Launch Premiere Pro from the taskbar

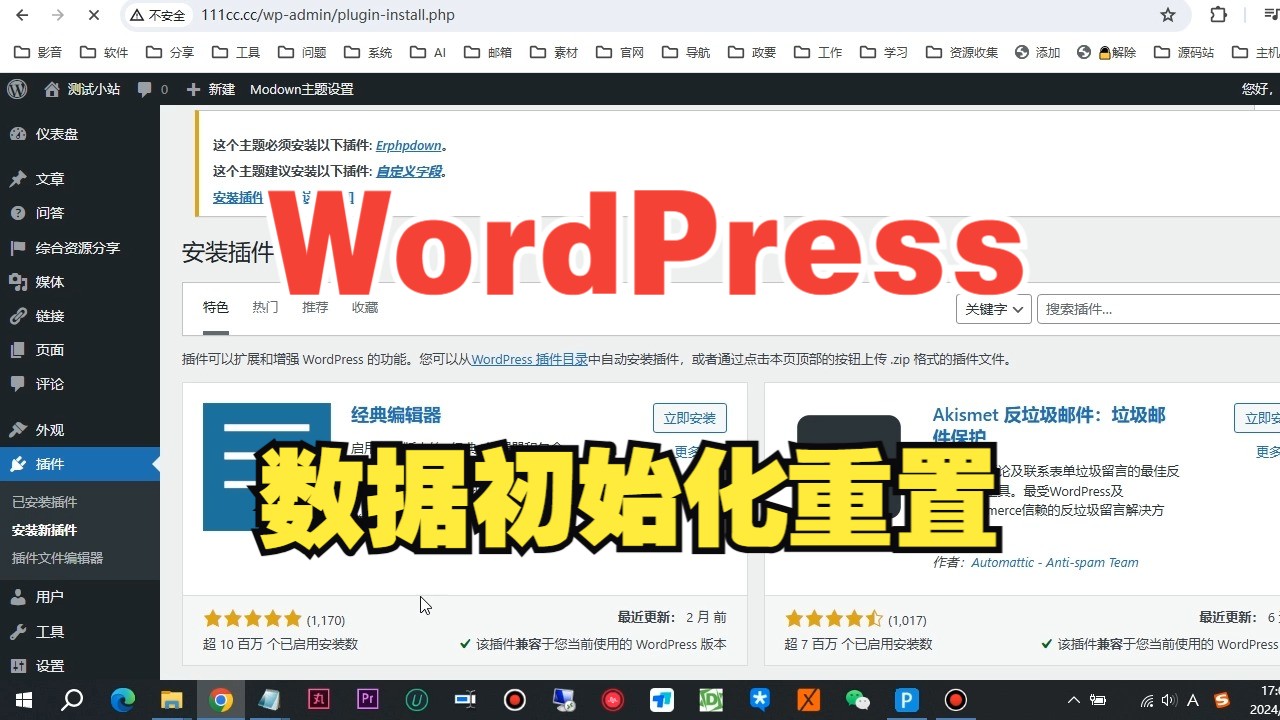point(367,700)
